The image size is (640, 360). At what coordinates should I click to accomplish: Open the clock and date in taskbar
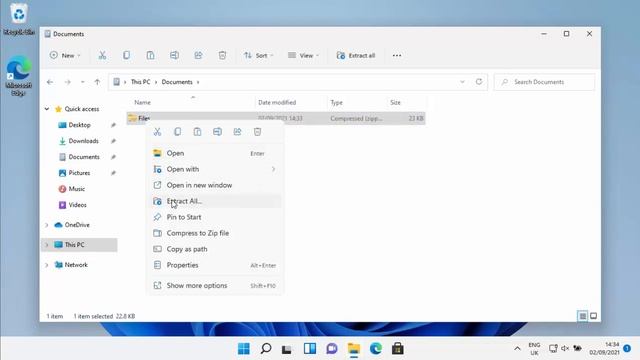pyautogui.click(x=604, y=349)
